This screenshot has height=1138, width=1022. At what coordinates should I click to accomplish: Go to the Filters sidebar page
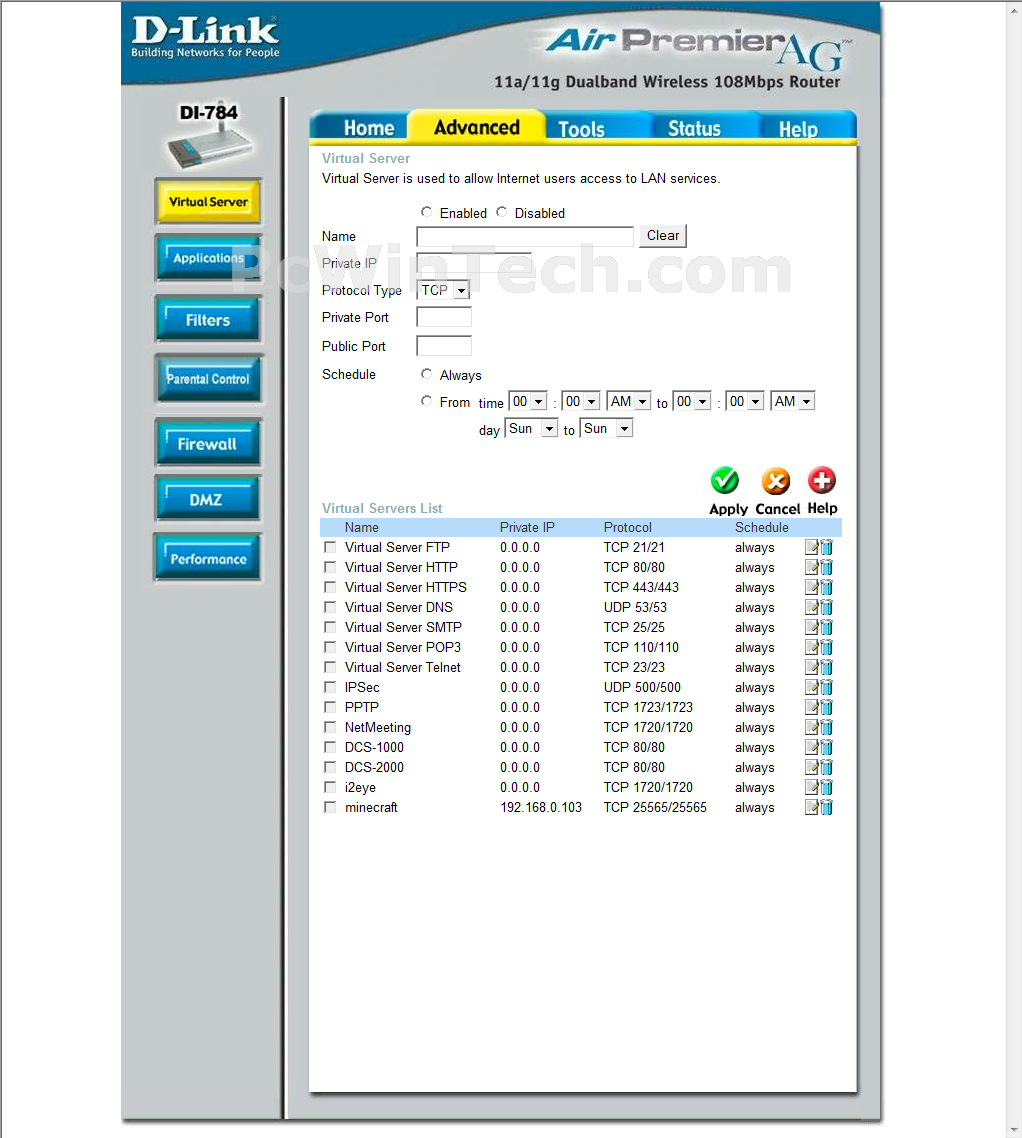(208, 319)
